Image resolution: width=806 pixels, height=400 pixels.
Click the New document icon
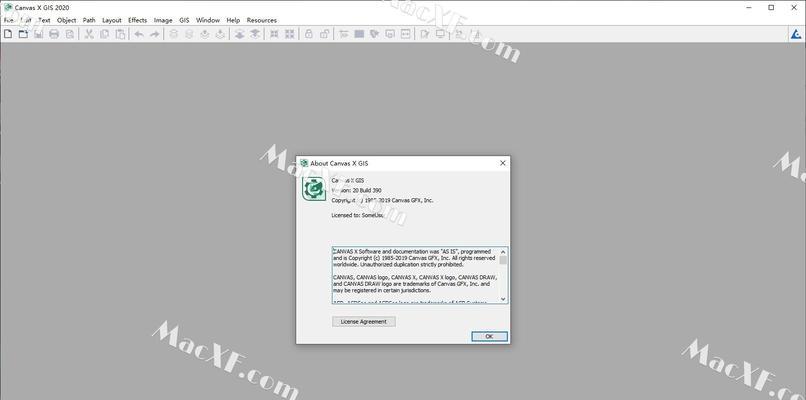(8, 34)
